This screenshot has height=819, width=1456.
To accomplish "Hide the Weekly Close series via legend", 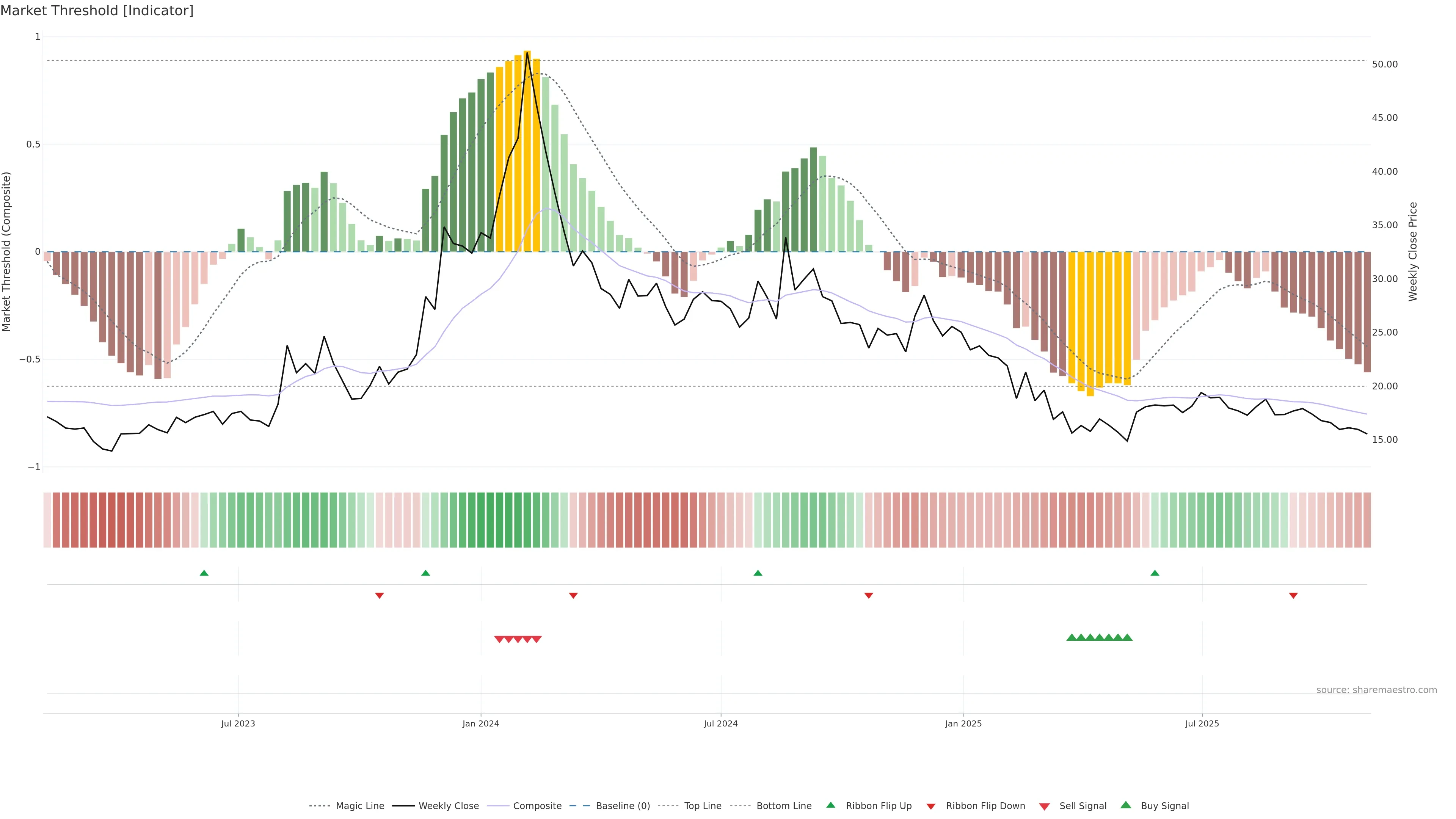I will click(448, 806).
